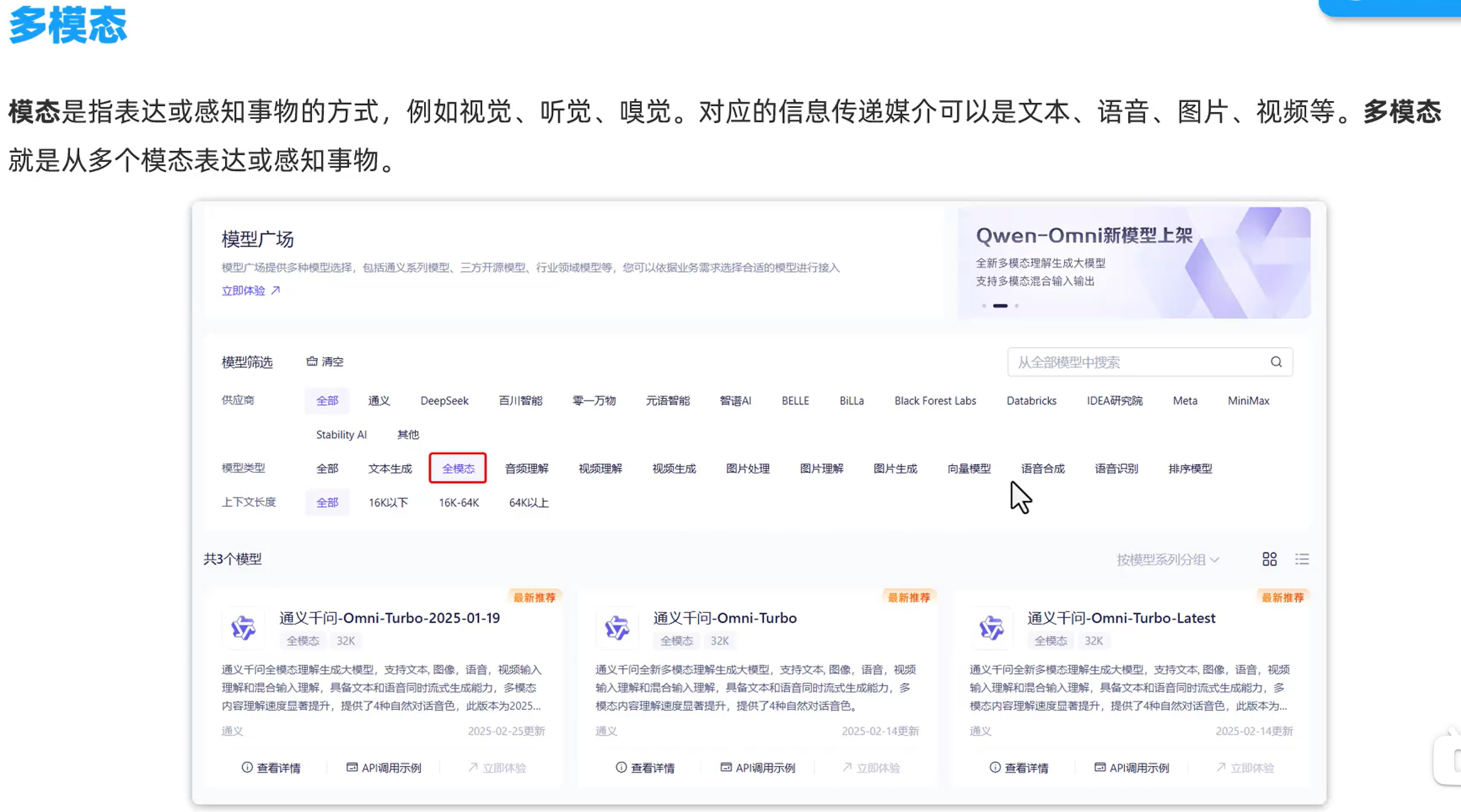1461x812 pixels.
Task: Click the search magnifier icon
Action: pos(1276,362)
